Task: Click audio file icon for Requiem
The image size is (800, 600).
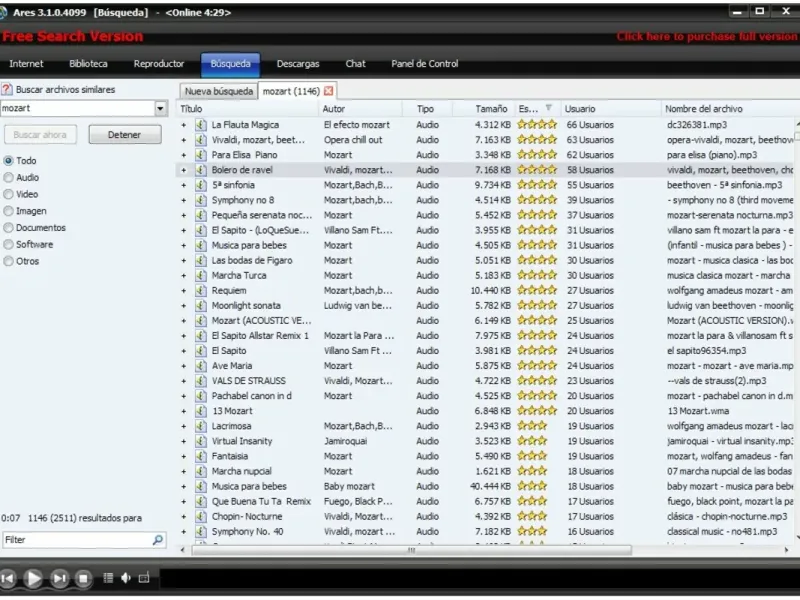Action: pos(201,290)
